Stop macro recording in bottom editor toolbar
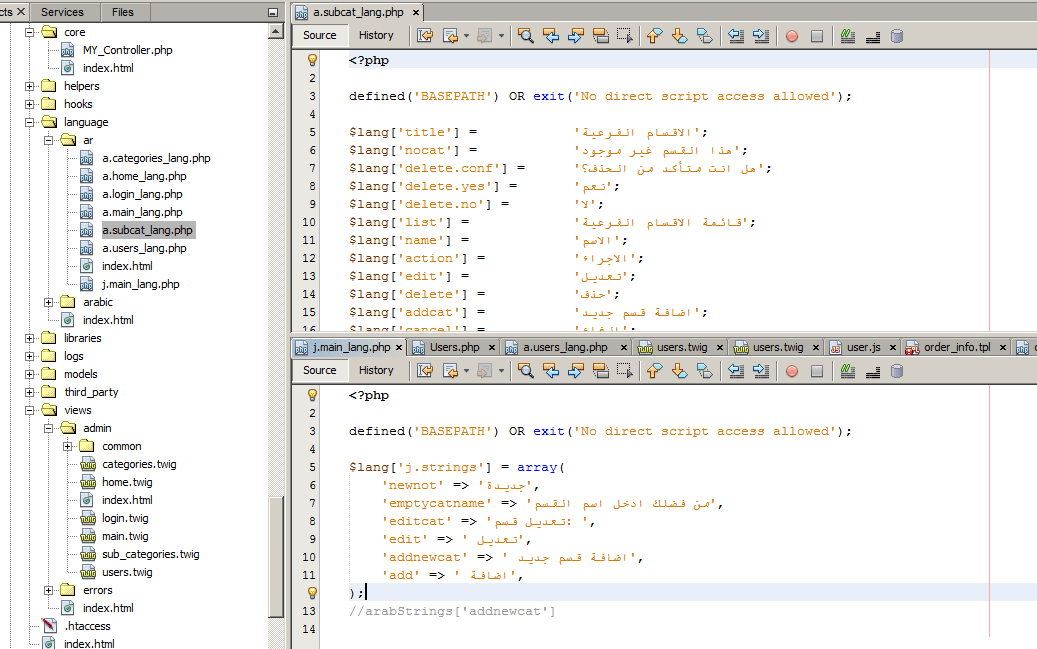The width and height of the screenshot is (1037, 649). [x=817, y=371]
